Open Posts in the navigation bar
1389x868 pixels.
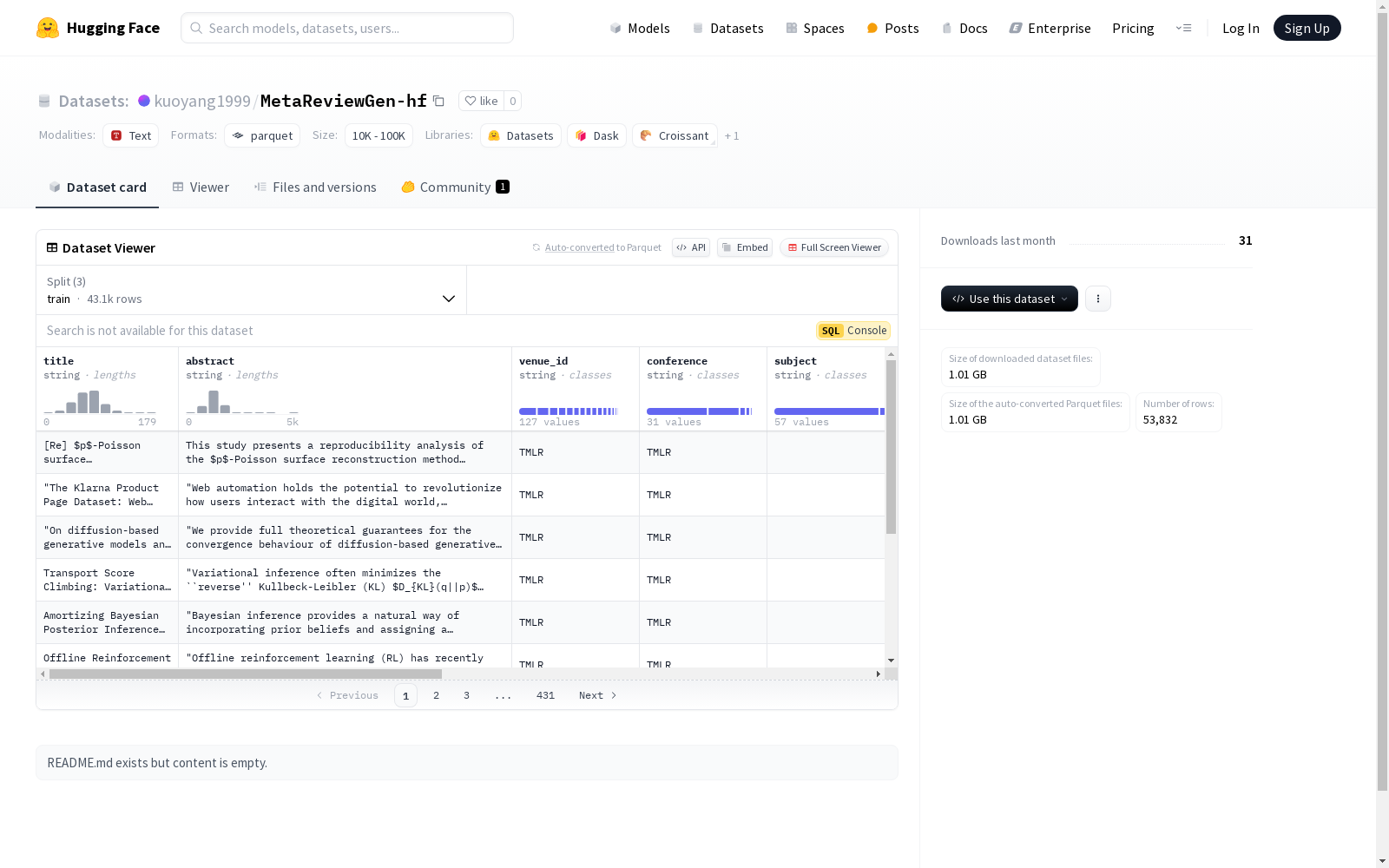[892, 28]
